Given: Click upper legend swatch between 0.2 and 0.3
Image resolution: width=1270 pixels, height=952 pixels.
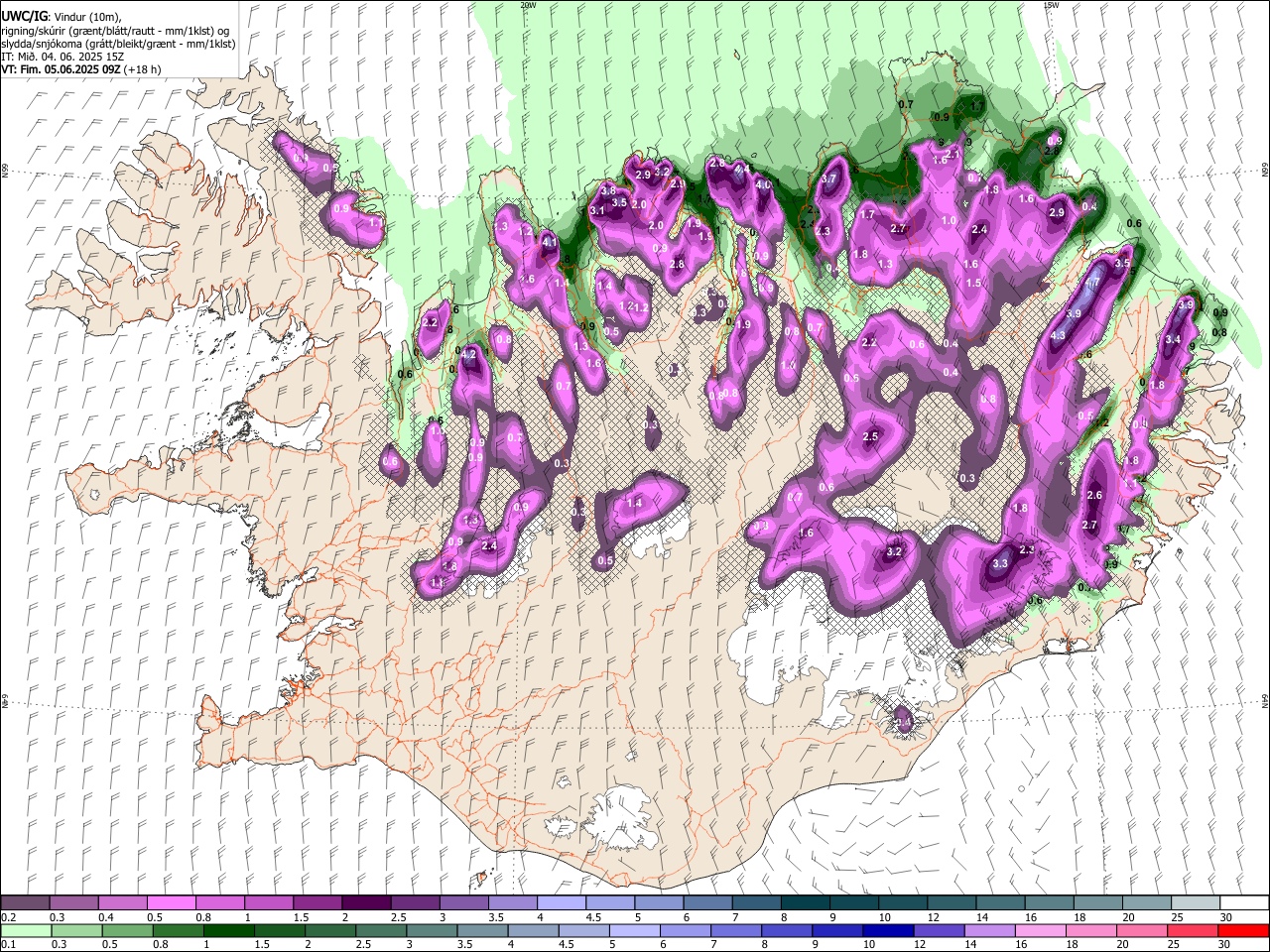Looking at the screenshot, I should coord(26,903).
